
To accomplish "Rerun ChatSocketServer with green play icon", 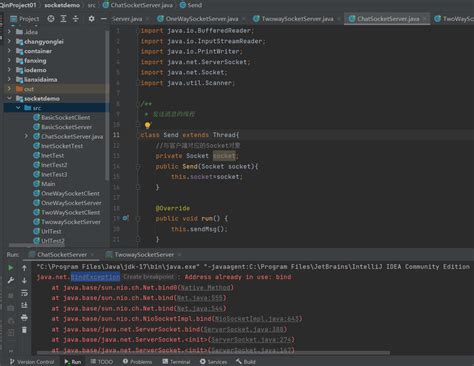I will coord(11,268).
